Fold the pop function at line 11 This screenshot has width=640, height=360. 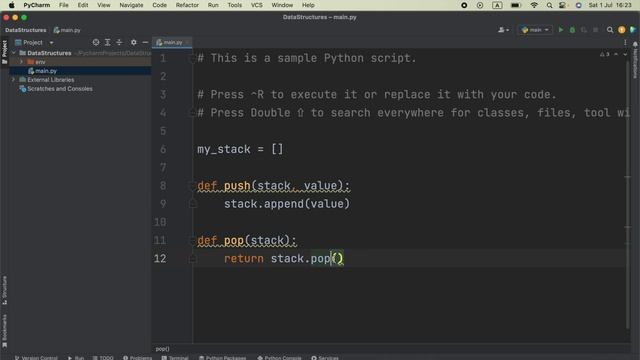click(192, 240)
